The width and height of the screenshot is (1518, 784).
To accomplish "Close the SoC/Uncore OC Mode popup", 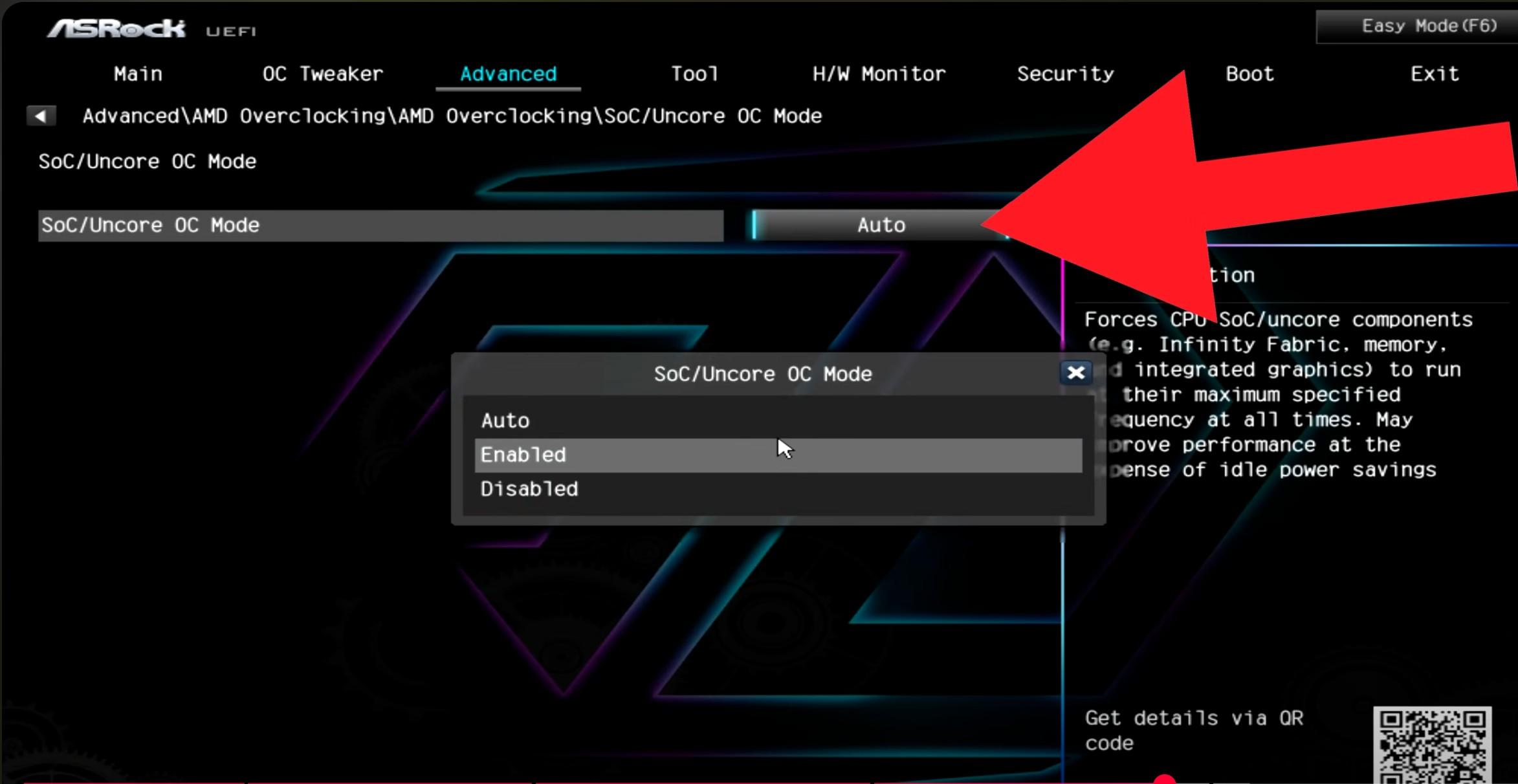I will (1075, 373).
